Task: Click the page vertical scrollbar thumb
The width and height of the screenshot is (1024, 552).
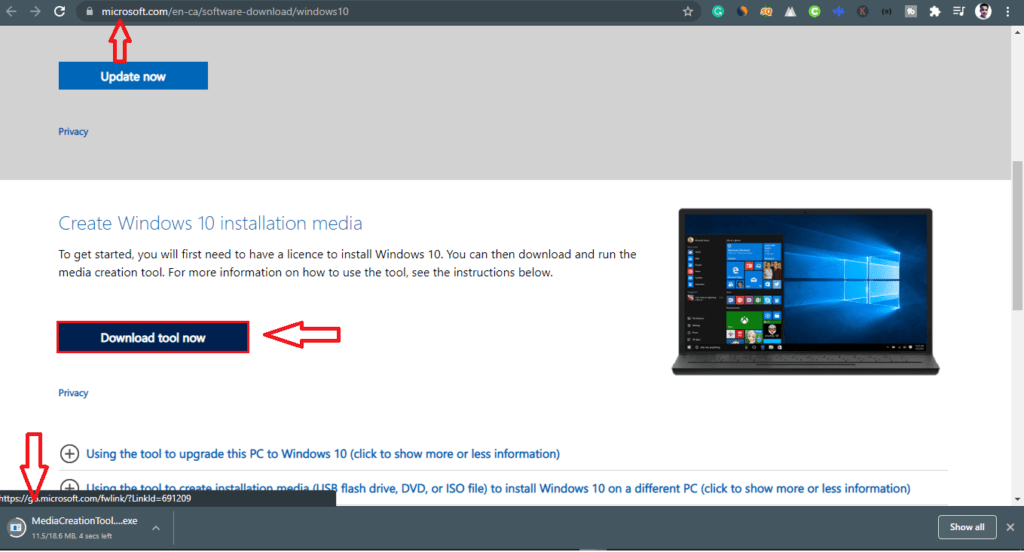Action: [x=1017, y=235]
